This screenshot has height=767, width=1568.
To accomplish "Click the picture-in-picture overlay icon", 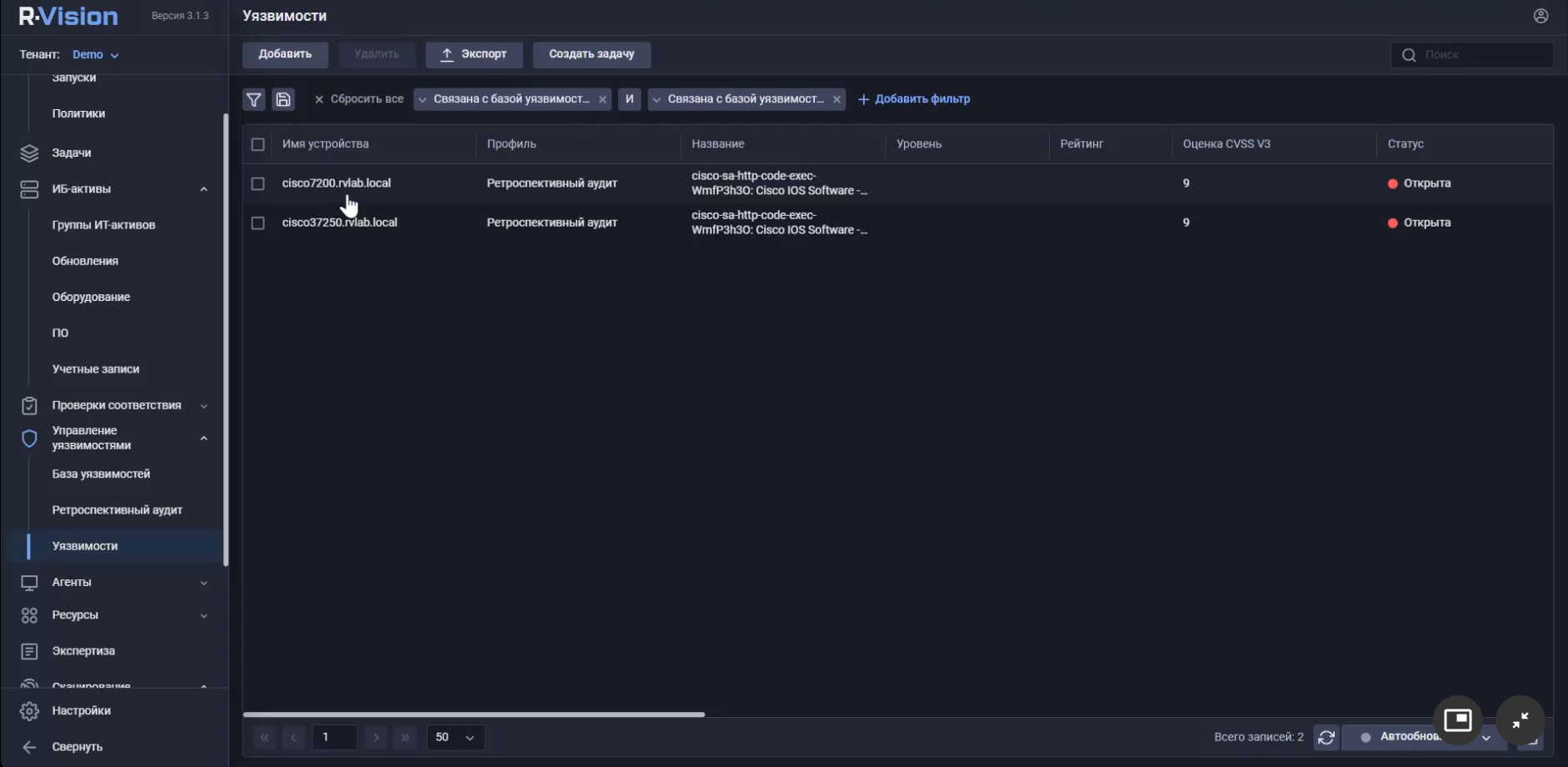I will (1457, 720).
